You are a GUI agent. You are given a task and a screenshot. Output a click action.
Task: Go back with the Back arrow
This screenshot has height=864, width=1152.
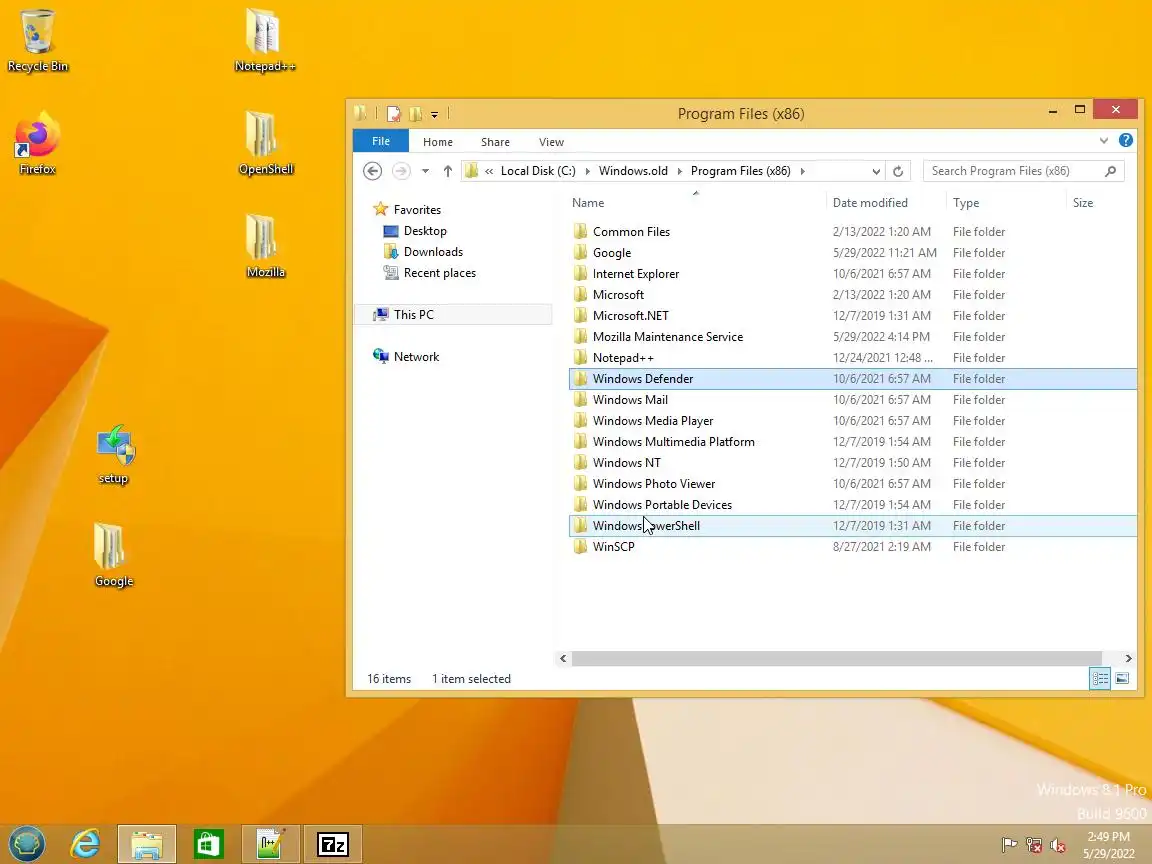click(x=372, y=171)
